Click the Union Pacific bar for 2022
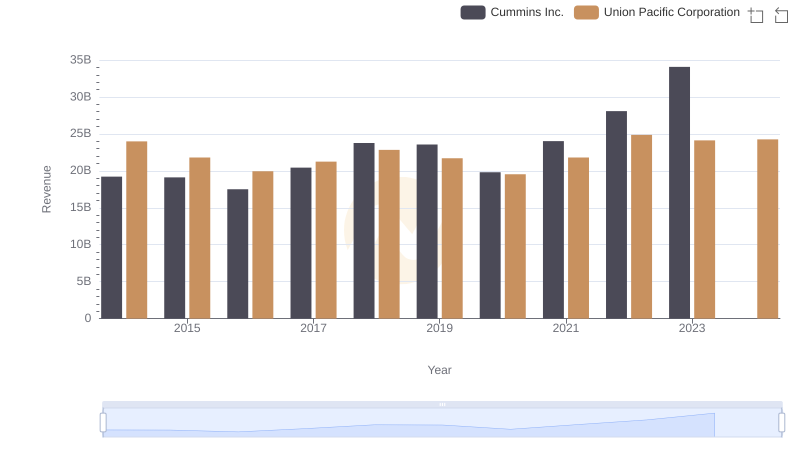 (x=641, y=227)
